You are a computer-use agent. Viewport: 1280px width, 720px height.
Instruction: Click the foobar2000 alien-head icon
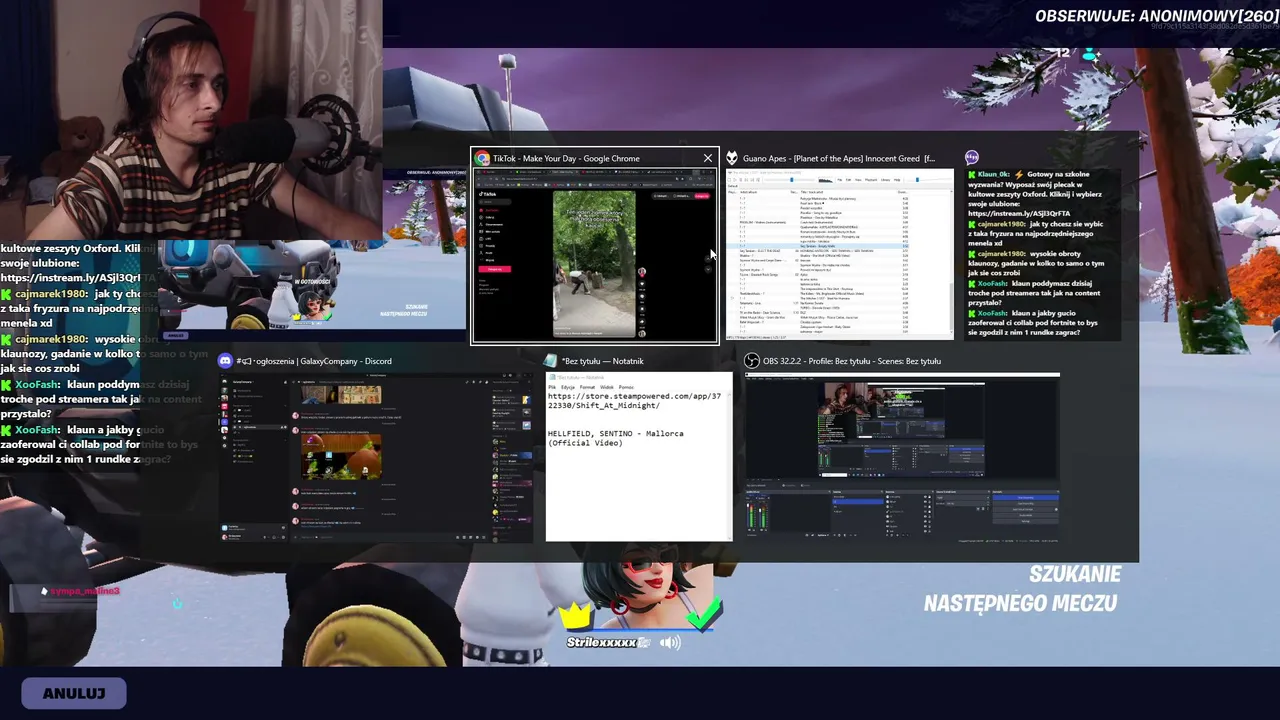[x=732, y=158]
